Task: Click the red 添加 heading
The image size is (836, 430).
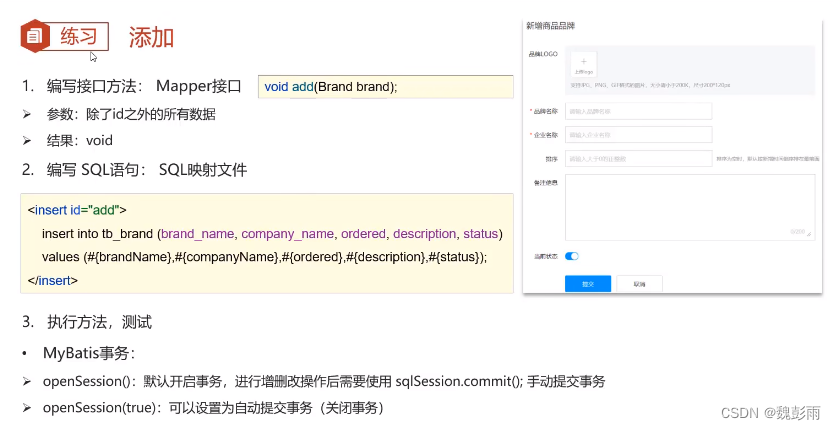Action: (x=151, y=37)
